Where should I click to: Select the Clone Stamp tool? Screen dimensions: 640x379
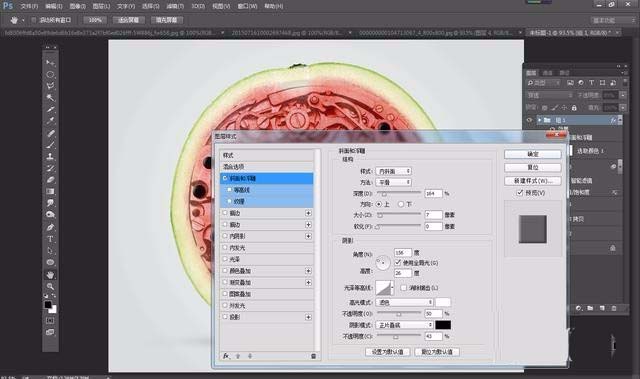tap(50, 156)
